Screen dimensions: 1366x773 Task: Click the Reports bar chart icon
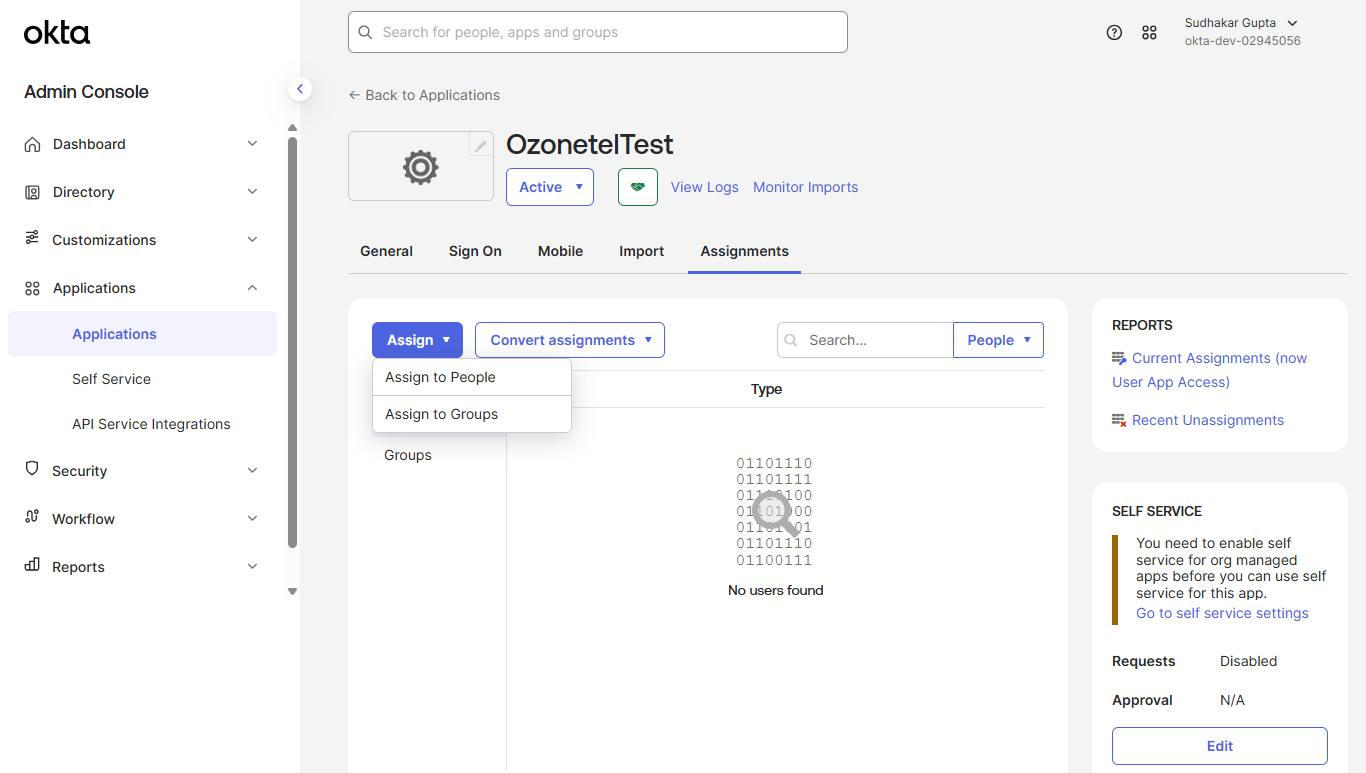tap(32, 565)
